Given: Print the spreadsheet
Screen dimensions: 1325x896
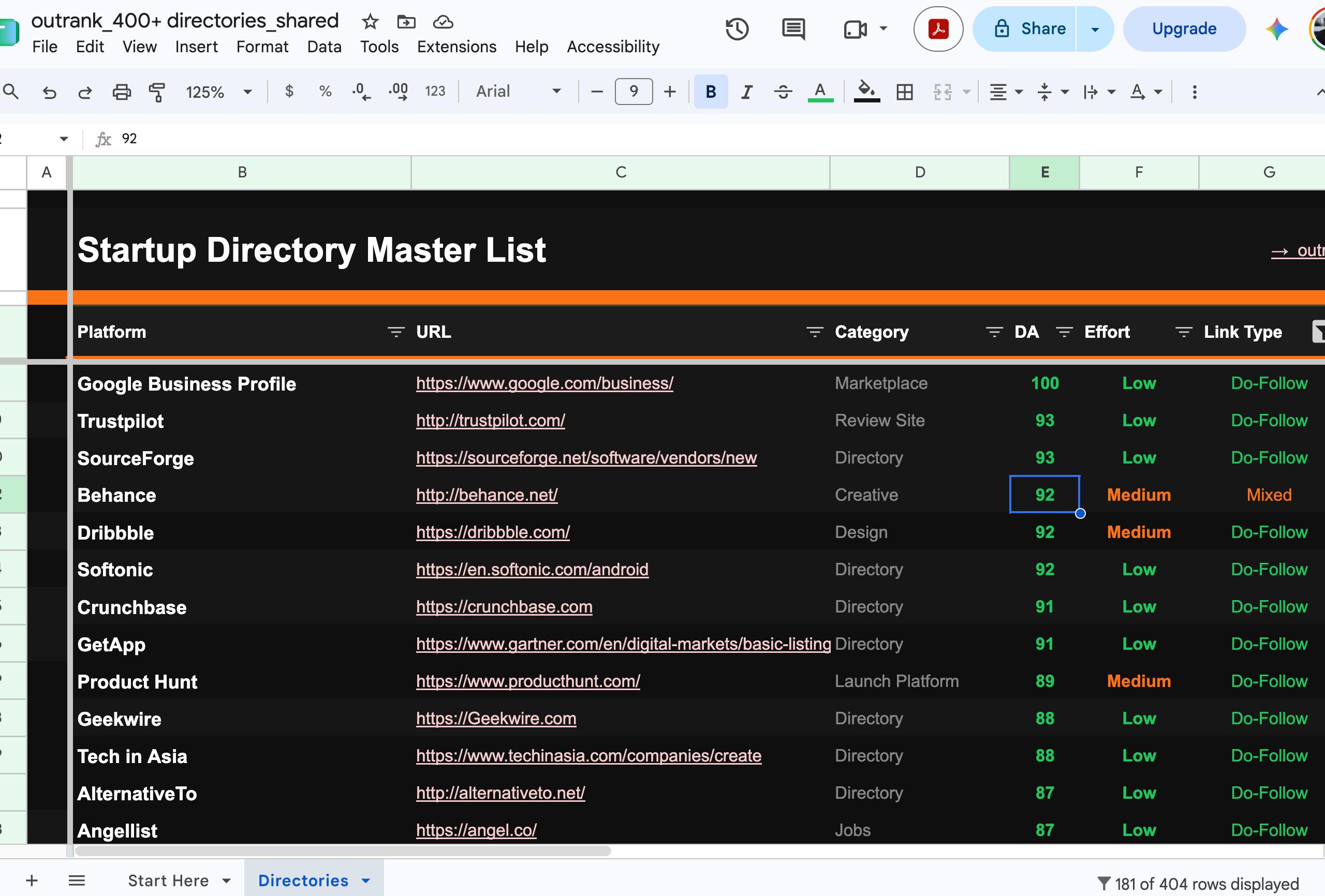Looking at the screenshot, I should (x=122, y=92).
